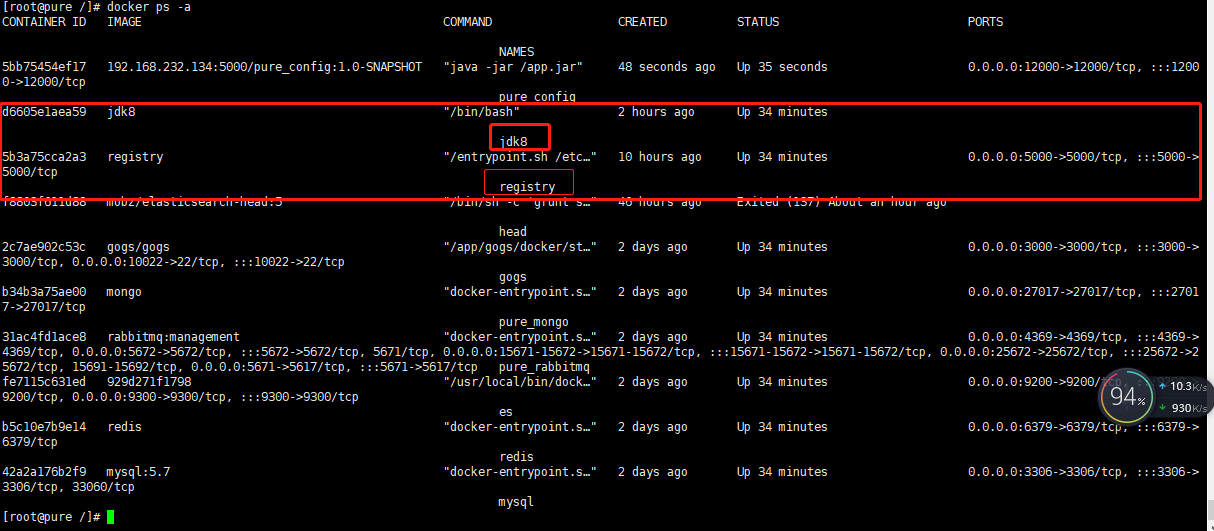Select the "48 seconds ago" created text
This screenshot has height=531, width=1214.
(667, 67)
